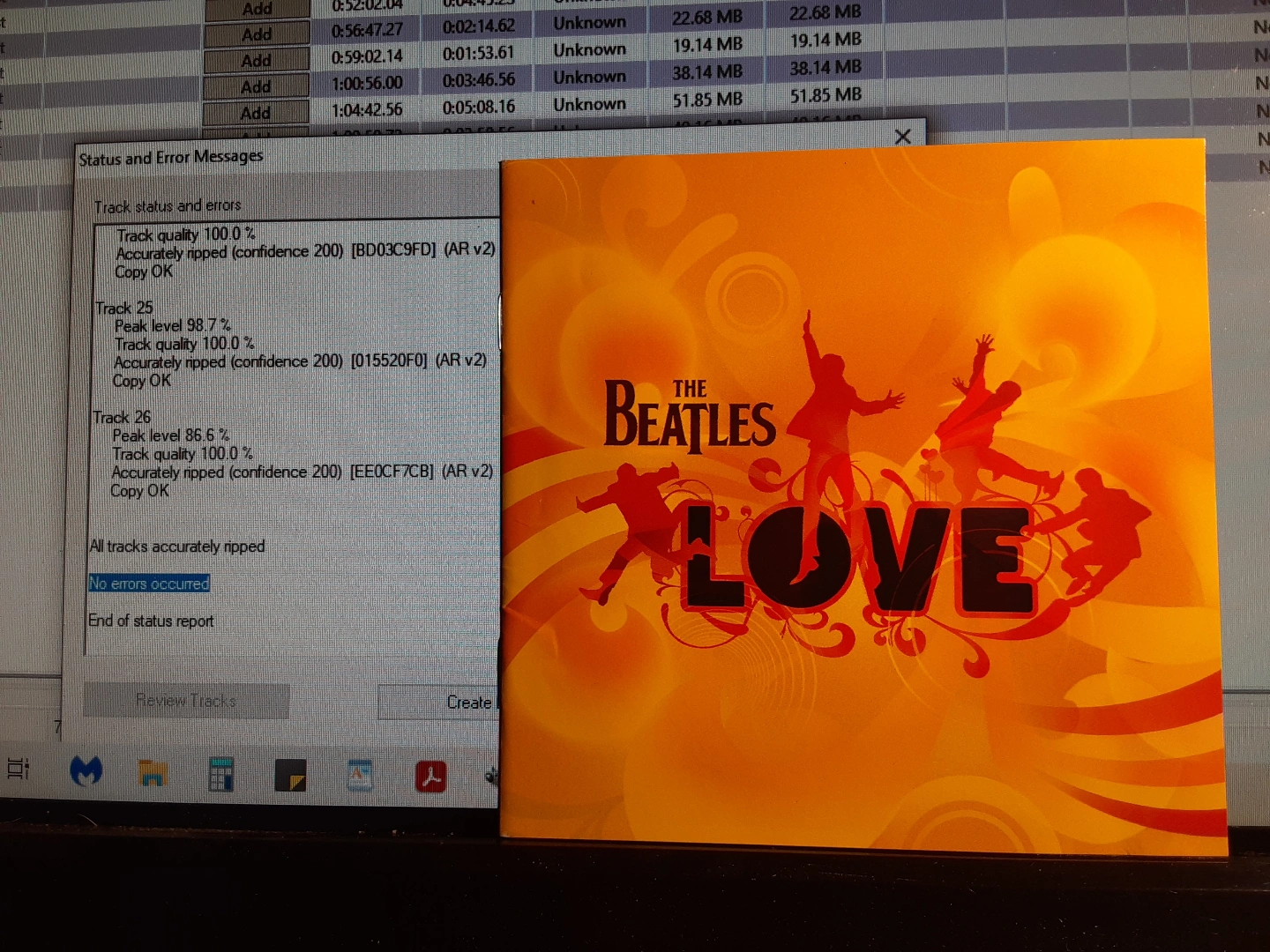Click the accurately ripped line with [BD03C9FD]

(306, 251)
